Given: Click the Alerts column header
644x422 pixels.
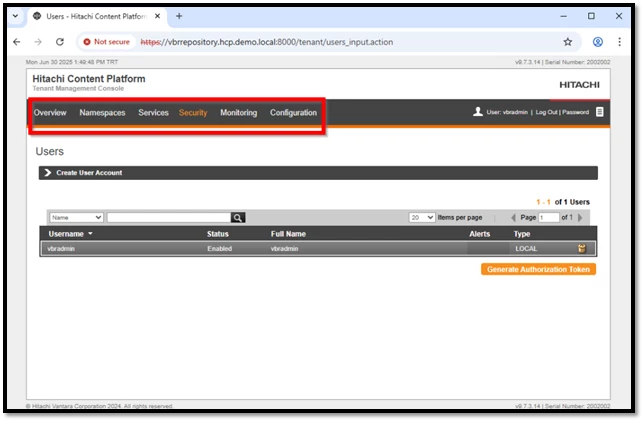Looking at the screenshot, I should 480,234.
